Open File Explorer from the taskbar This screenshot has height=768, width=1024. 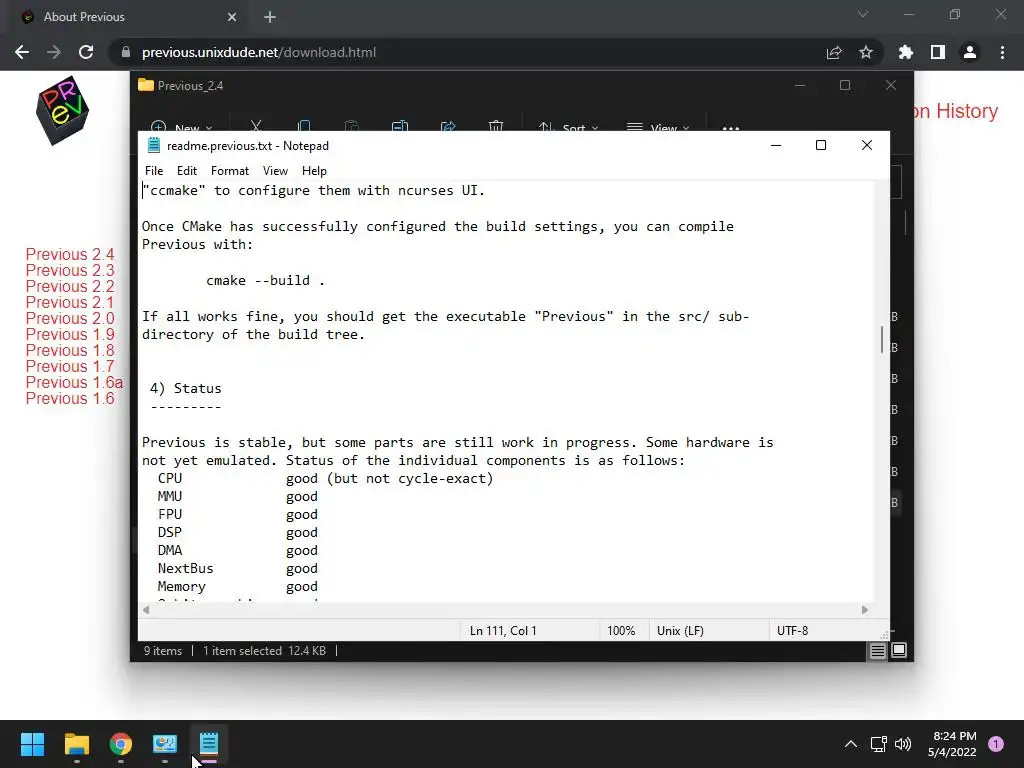[x=77, y=744]
